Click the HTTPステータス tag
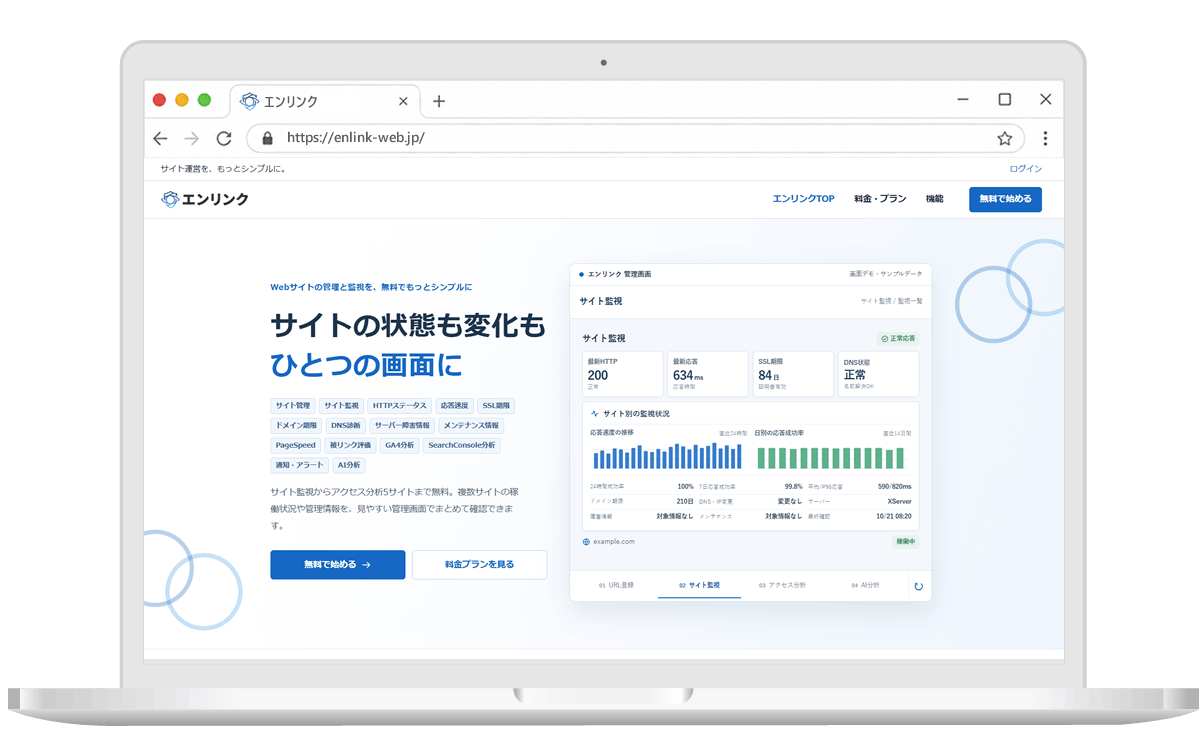Screen dimensions: 1200x750 click(399, 406)
